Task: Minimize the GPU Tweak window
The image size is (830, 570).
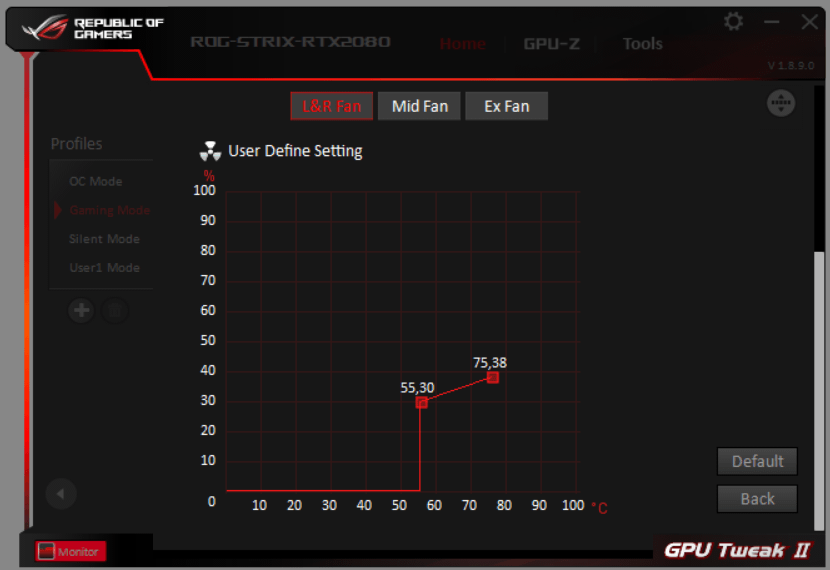Action: coord(771,22)
